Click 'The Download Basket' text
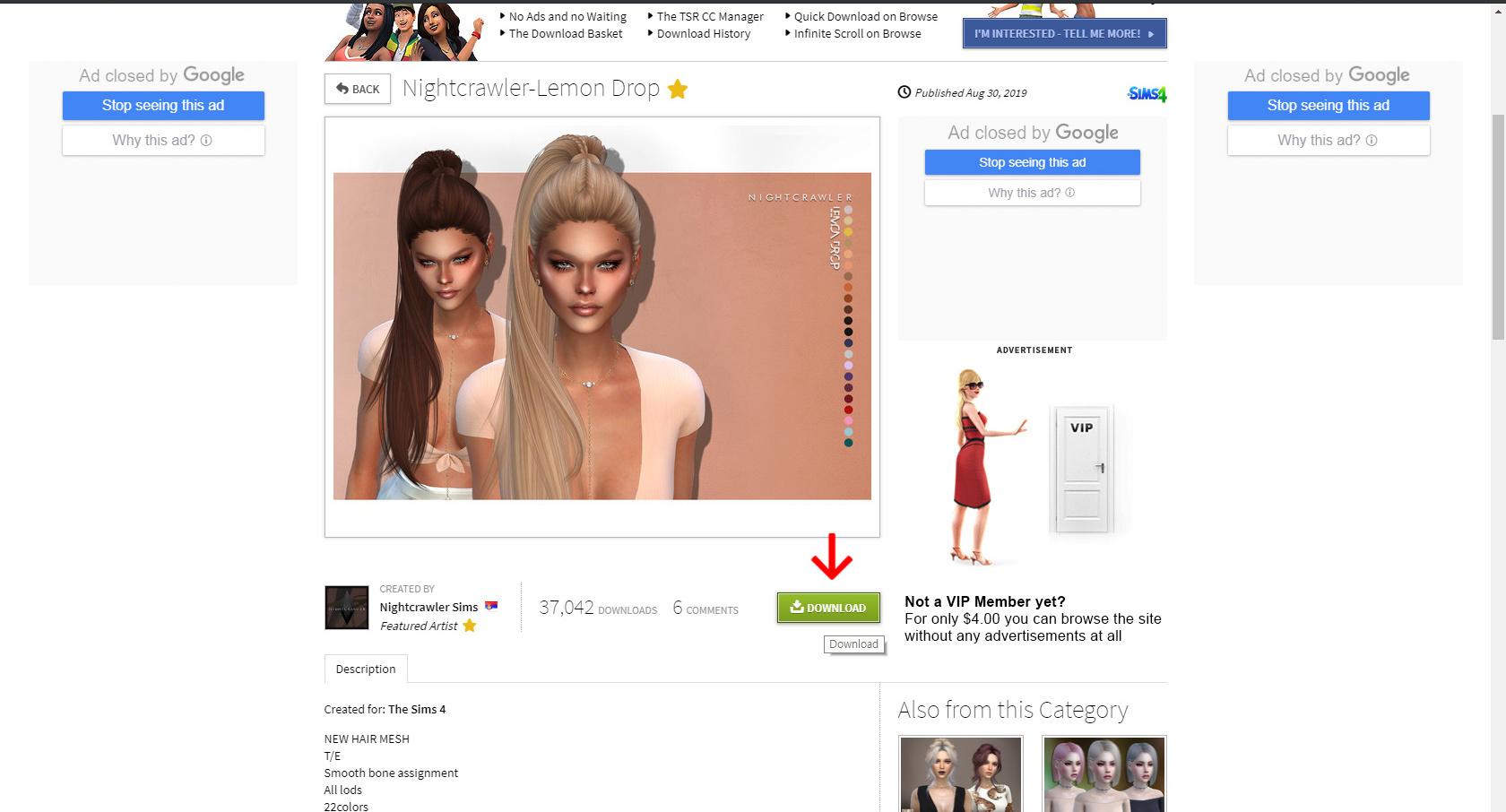This screenshot has height=812, width=1506. click(566, 33)
